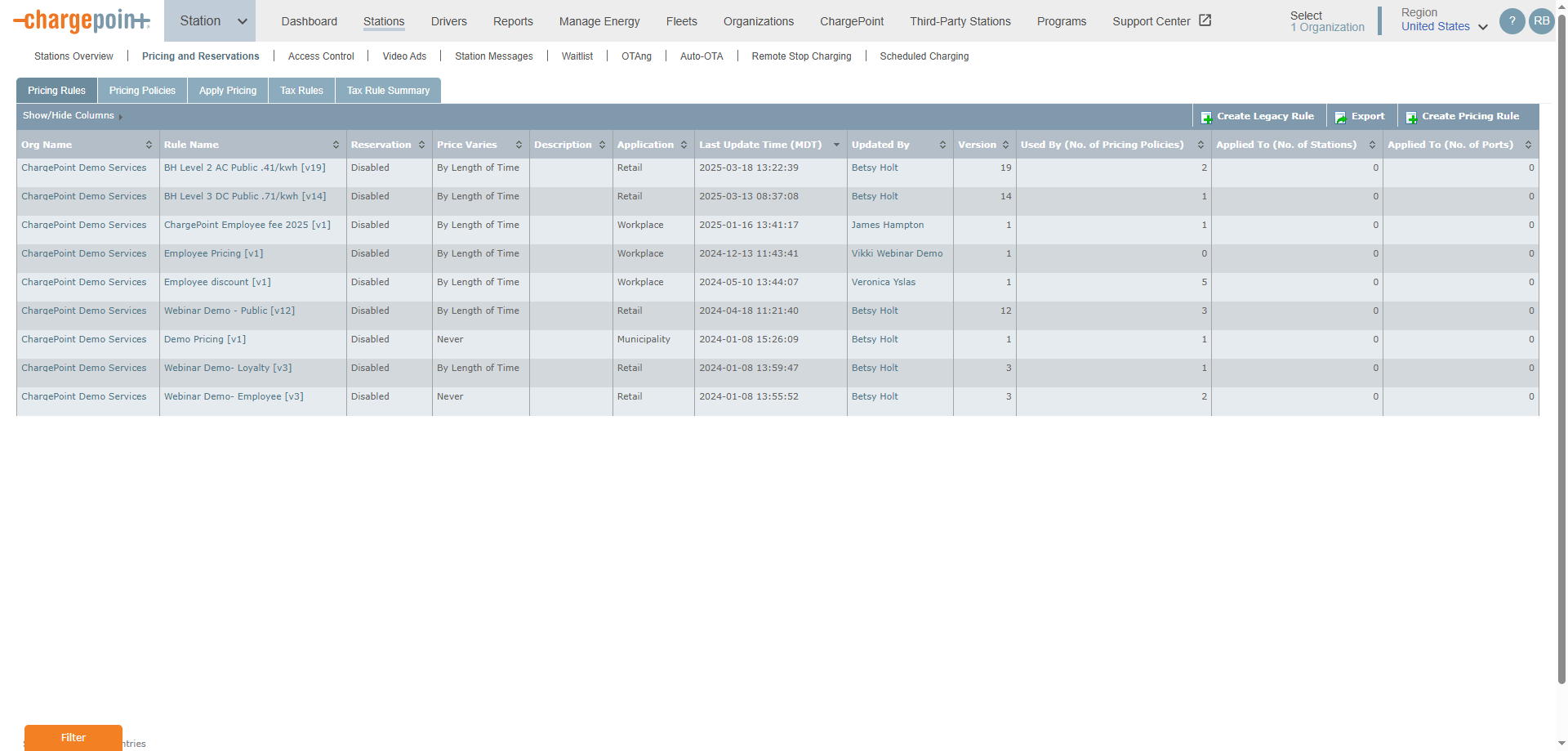Go to Dashboard menu
This screenshot has width=1568, height=751.
[310, 21]
